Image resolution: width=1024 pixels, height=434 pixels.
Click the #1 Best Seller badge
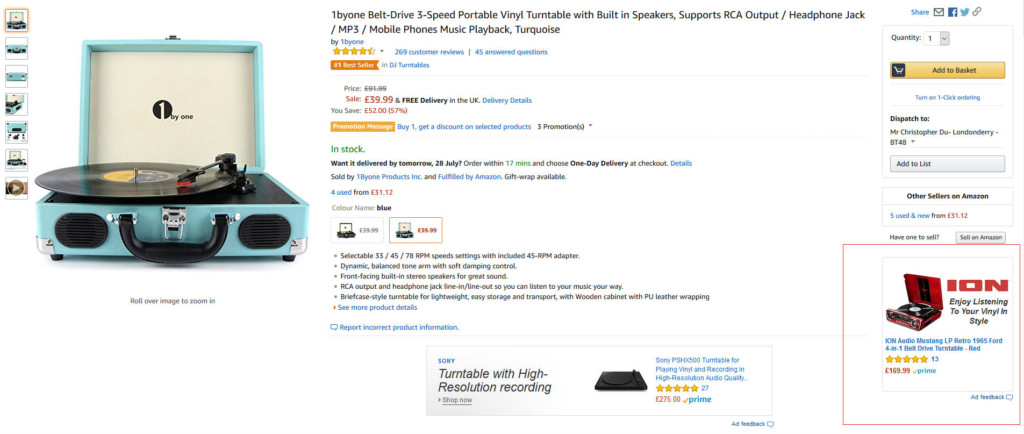(x=354, y=65)
